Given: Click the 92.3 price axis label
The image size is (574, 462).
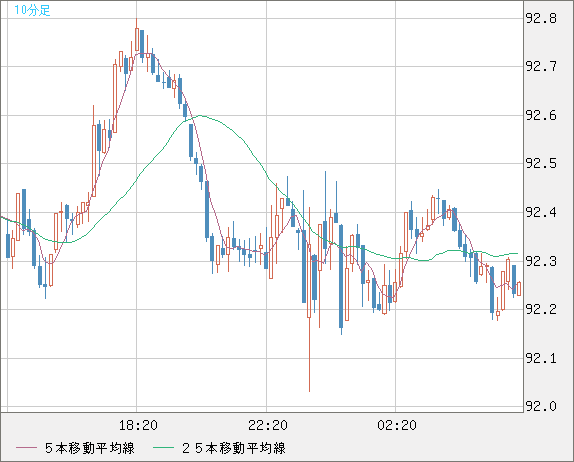Looking at the screenshot, I should (541, 261).
